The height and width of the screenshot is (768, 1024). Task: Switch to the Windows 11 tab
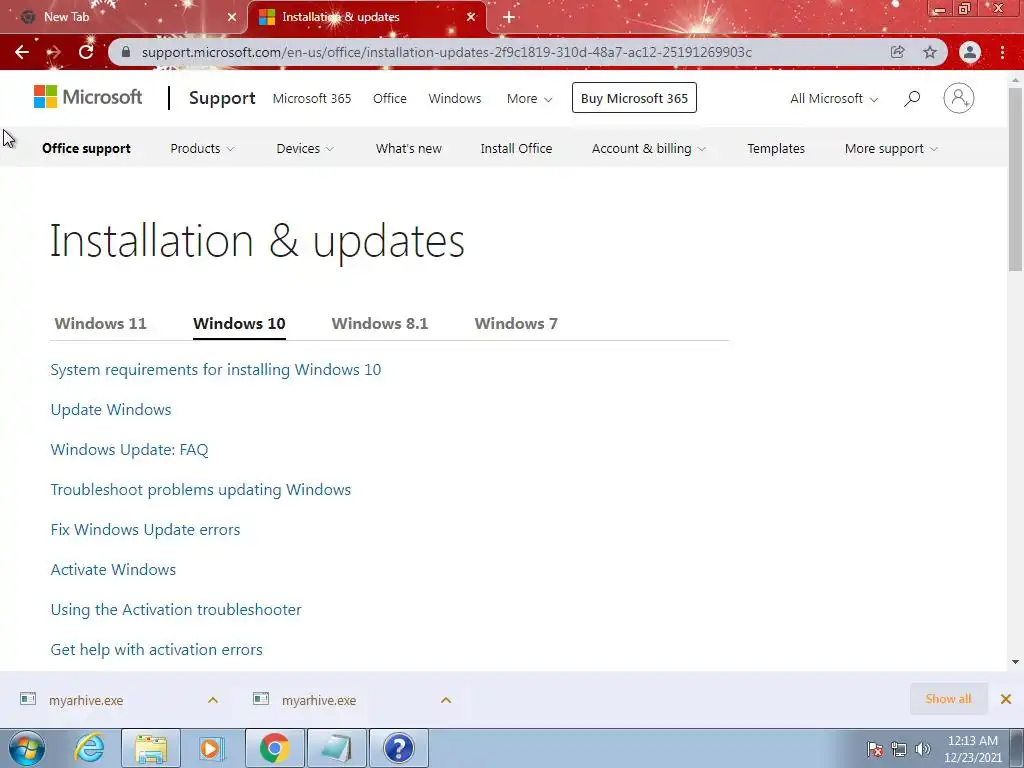pos(101,323)
